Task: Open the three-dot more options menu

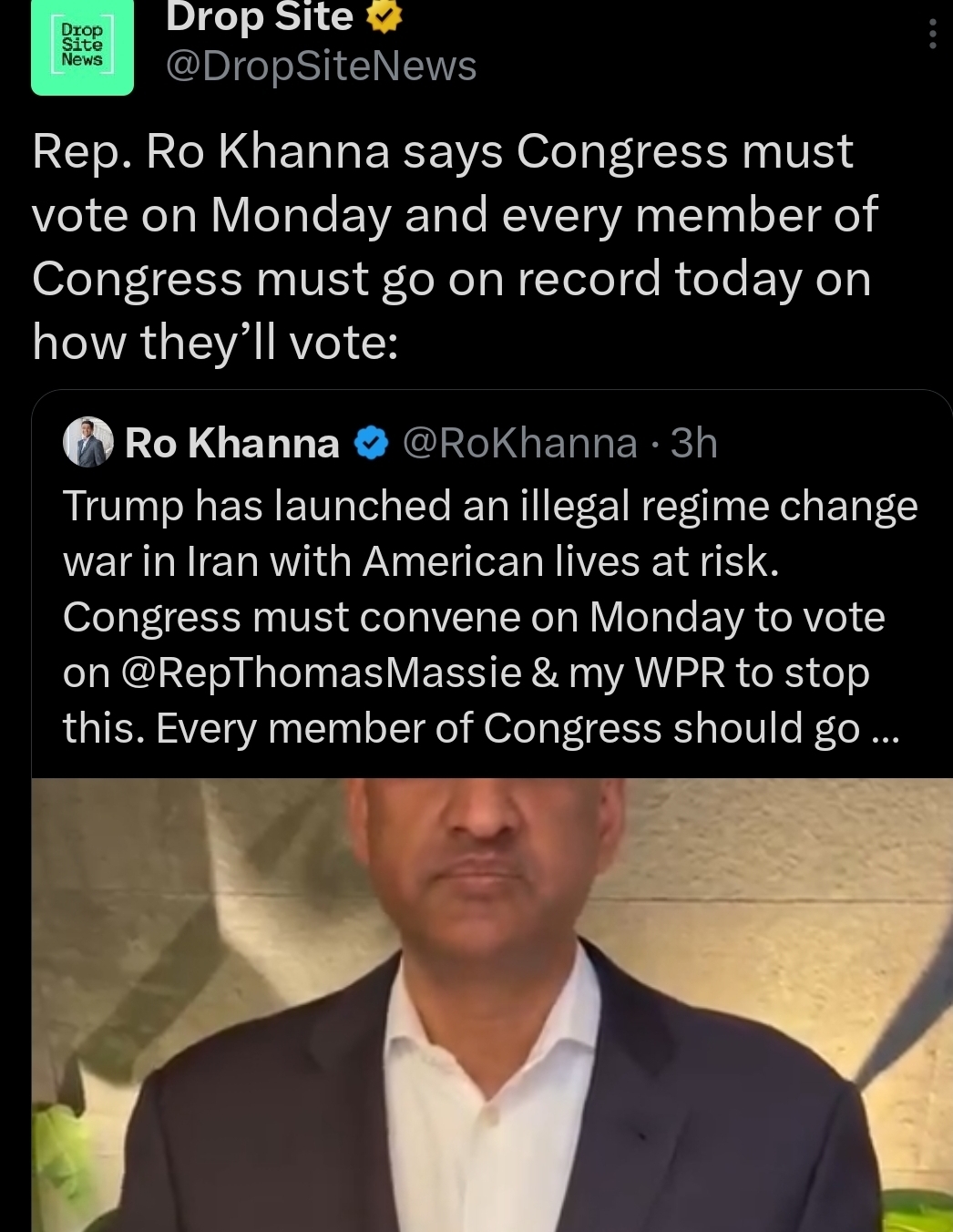Action: 931,35
